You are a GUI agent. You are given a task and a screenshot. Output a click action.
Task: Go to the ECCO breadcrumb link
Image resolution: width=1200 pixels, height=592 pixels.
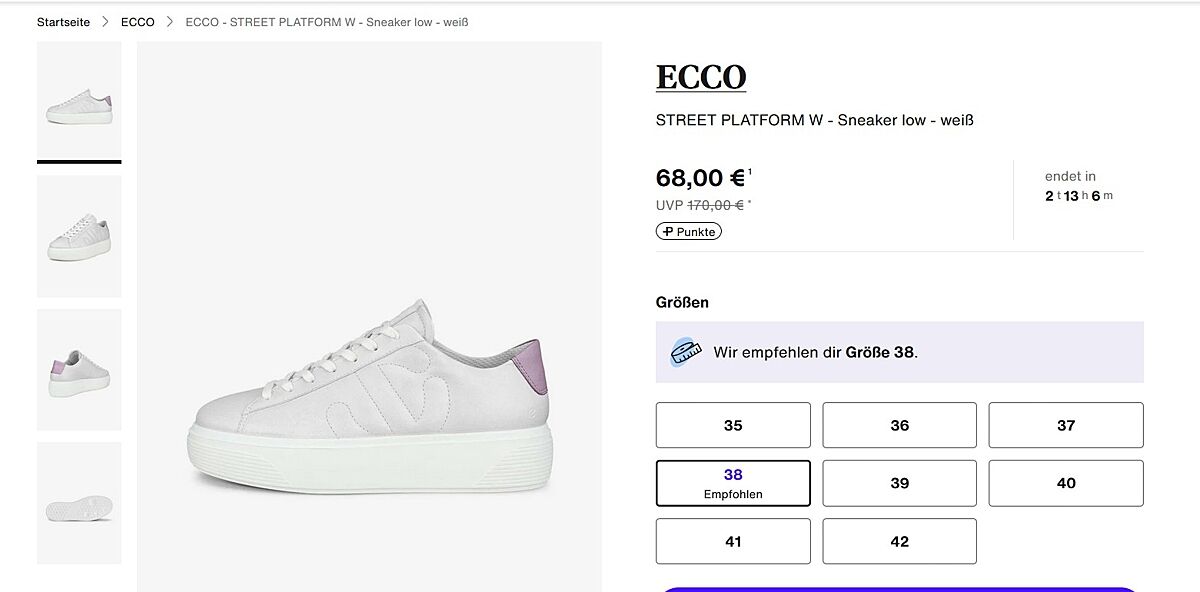pos(138,22)
